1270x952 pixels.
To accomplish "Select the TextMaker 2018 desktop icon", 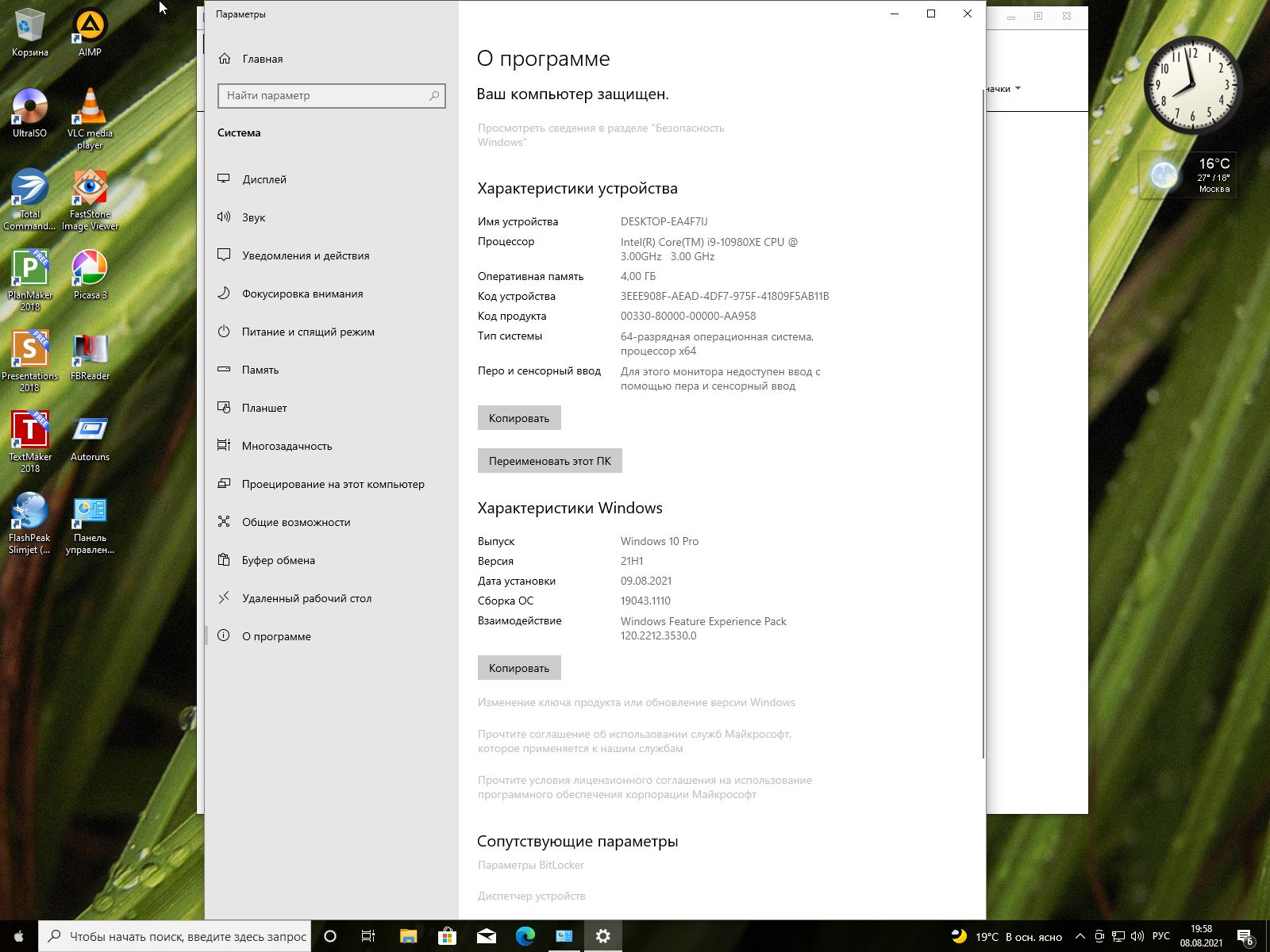I will (x=30, y=443).
